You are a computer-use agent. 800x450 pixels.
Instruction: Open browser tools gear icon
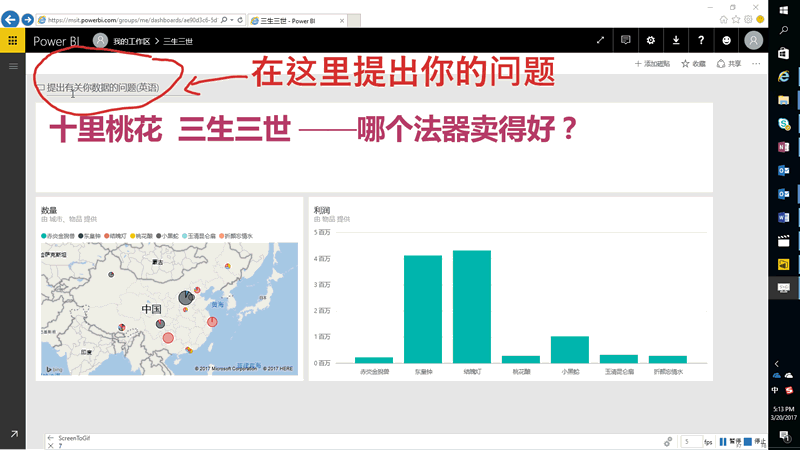[748, 19]
